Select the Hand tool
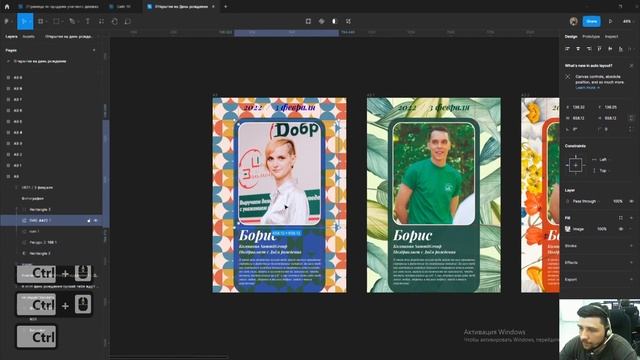The width and height of the screenshot is (640, 360). pyautogui.click(x=115, y=21)
